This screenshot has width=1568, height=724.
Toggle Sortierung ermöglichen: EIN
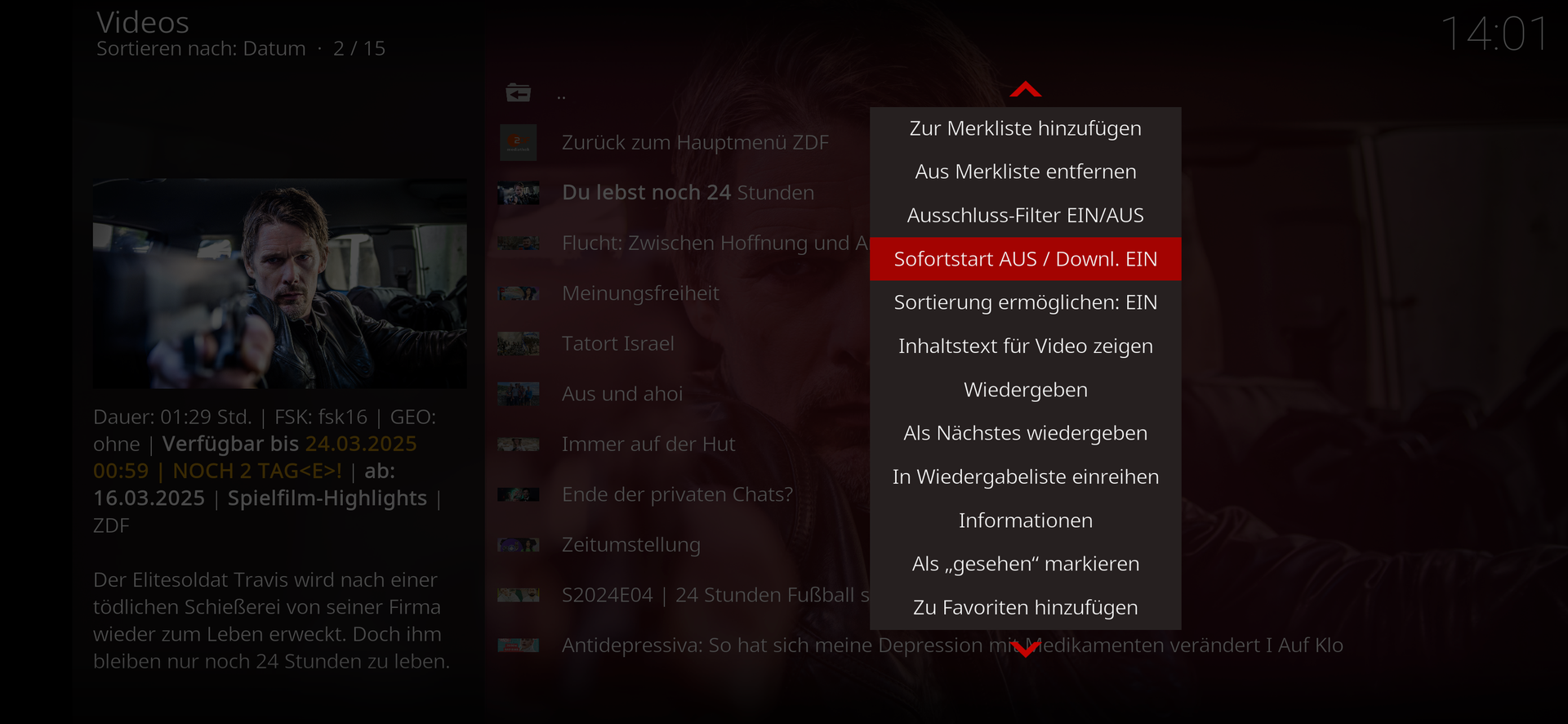1025,302
